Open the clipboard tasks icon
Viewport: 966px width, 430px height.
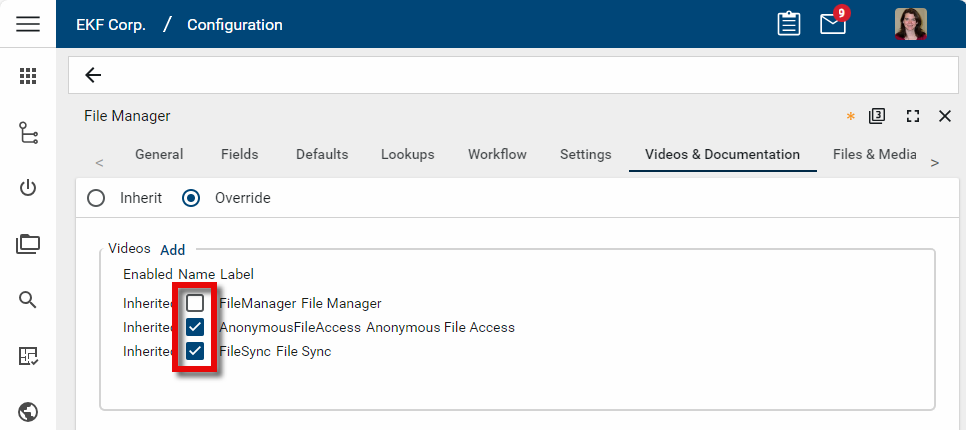coord(789,24)
